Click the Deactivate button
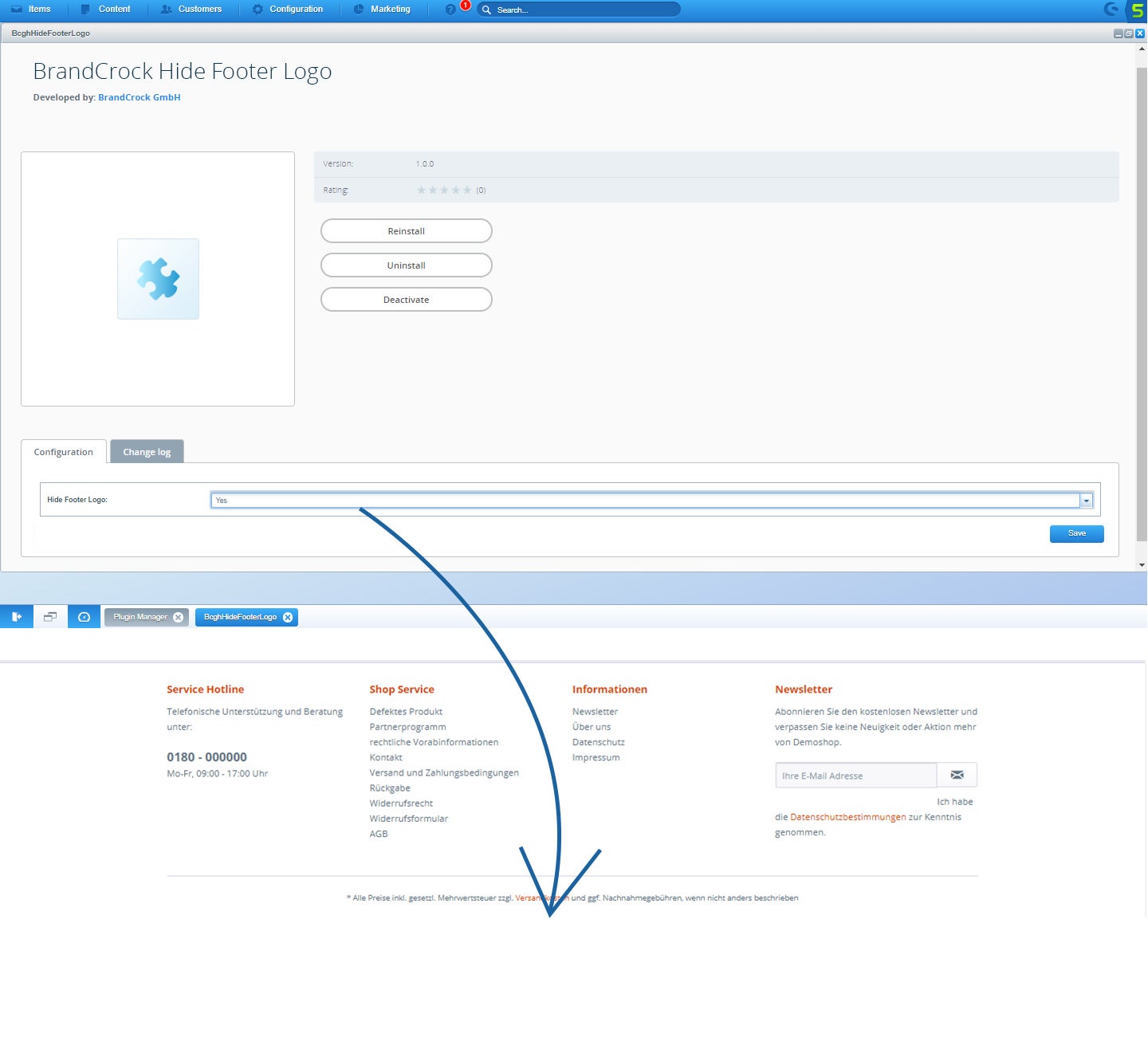The height and width of the screenshot is (1049, 1148). click(407, 300)
